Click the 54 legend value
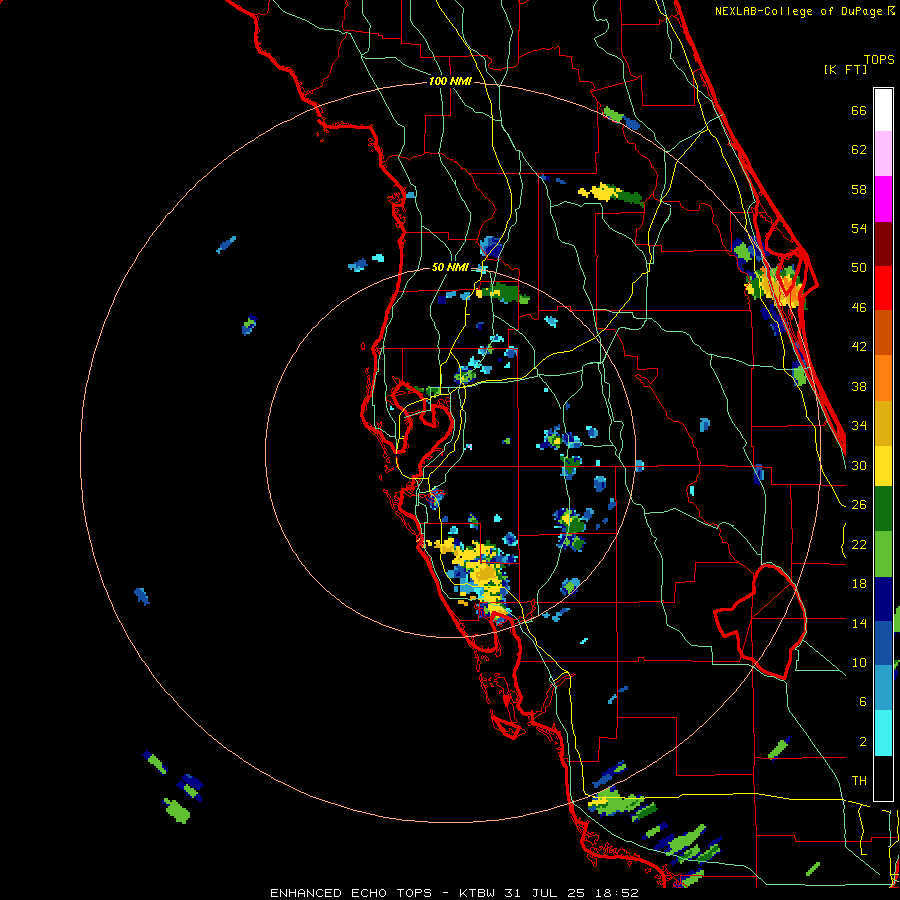 859,228
